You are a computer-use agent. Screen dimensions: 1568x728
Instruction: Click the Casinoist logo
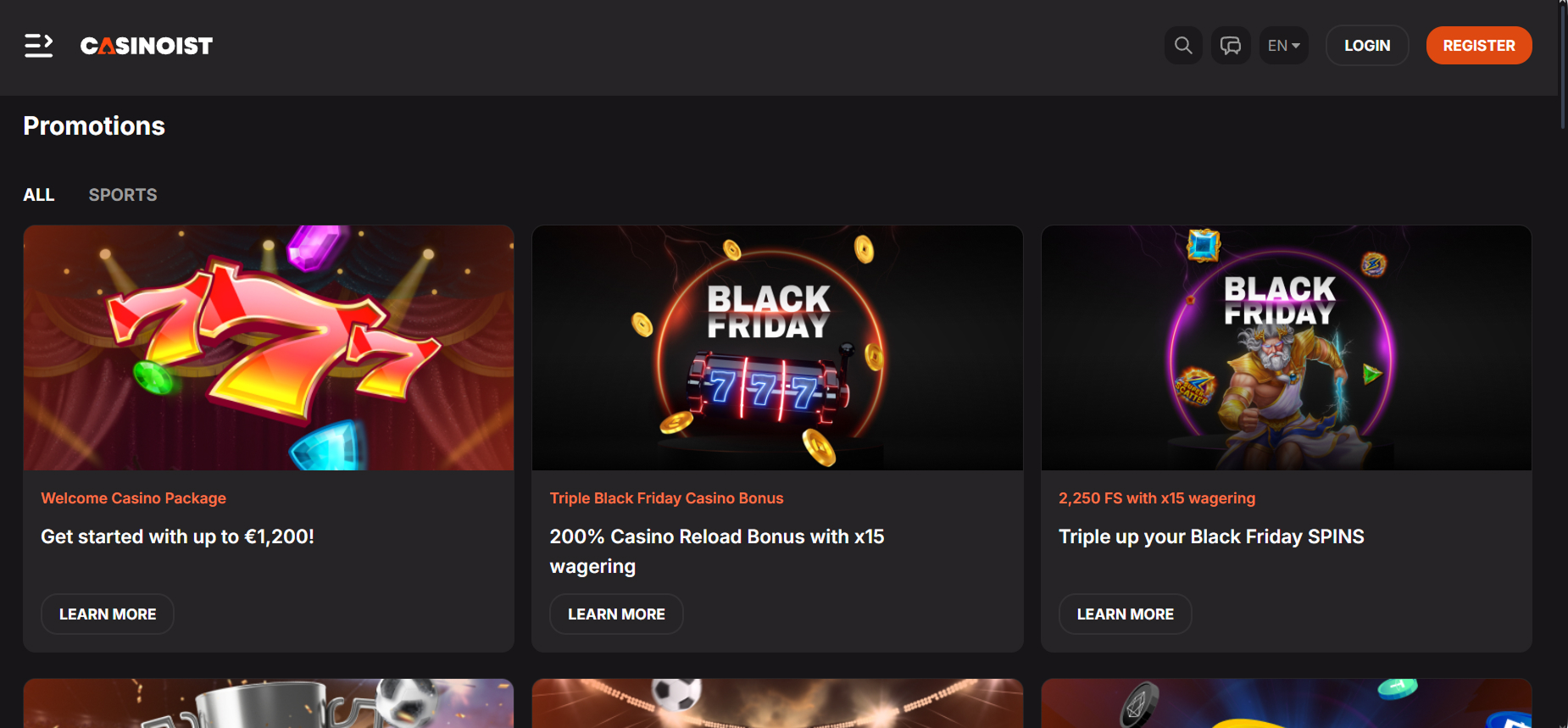147,46
